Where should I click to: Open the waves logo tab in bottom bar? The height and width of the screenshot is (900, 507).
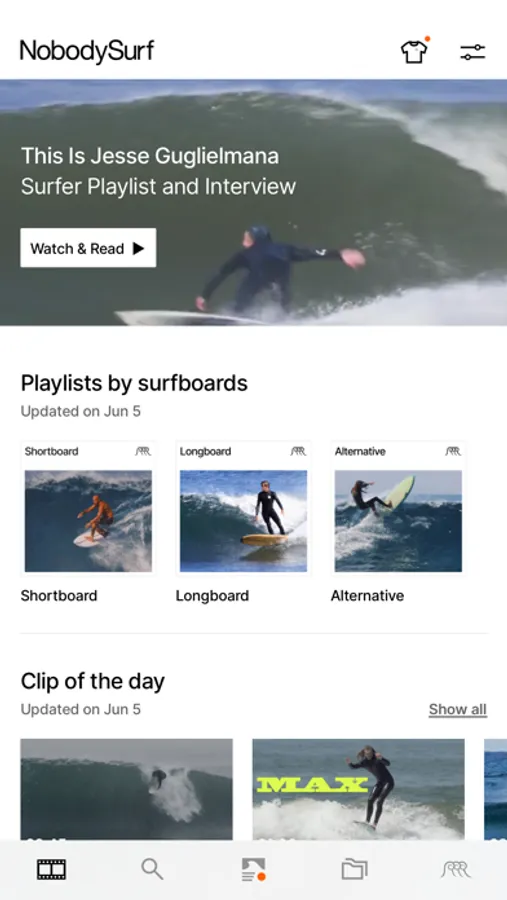pyautogui.click(x=456, y=870)
